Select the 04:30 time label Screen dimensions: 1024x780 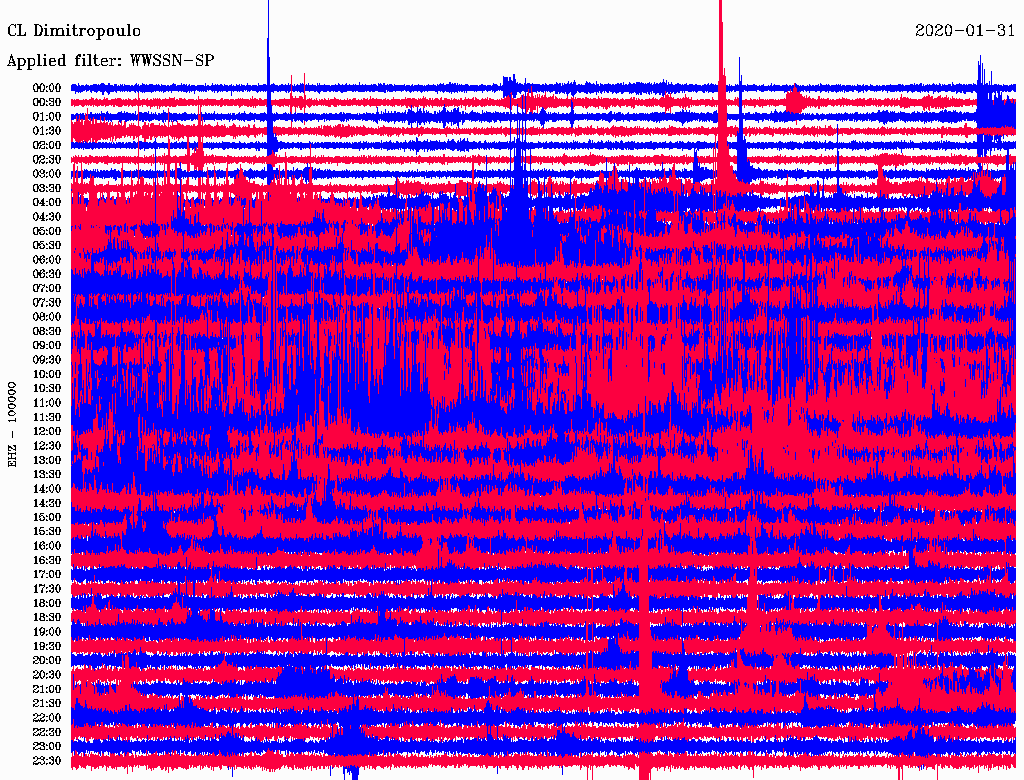click(x=47, y=216)
